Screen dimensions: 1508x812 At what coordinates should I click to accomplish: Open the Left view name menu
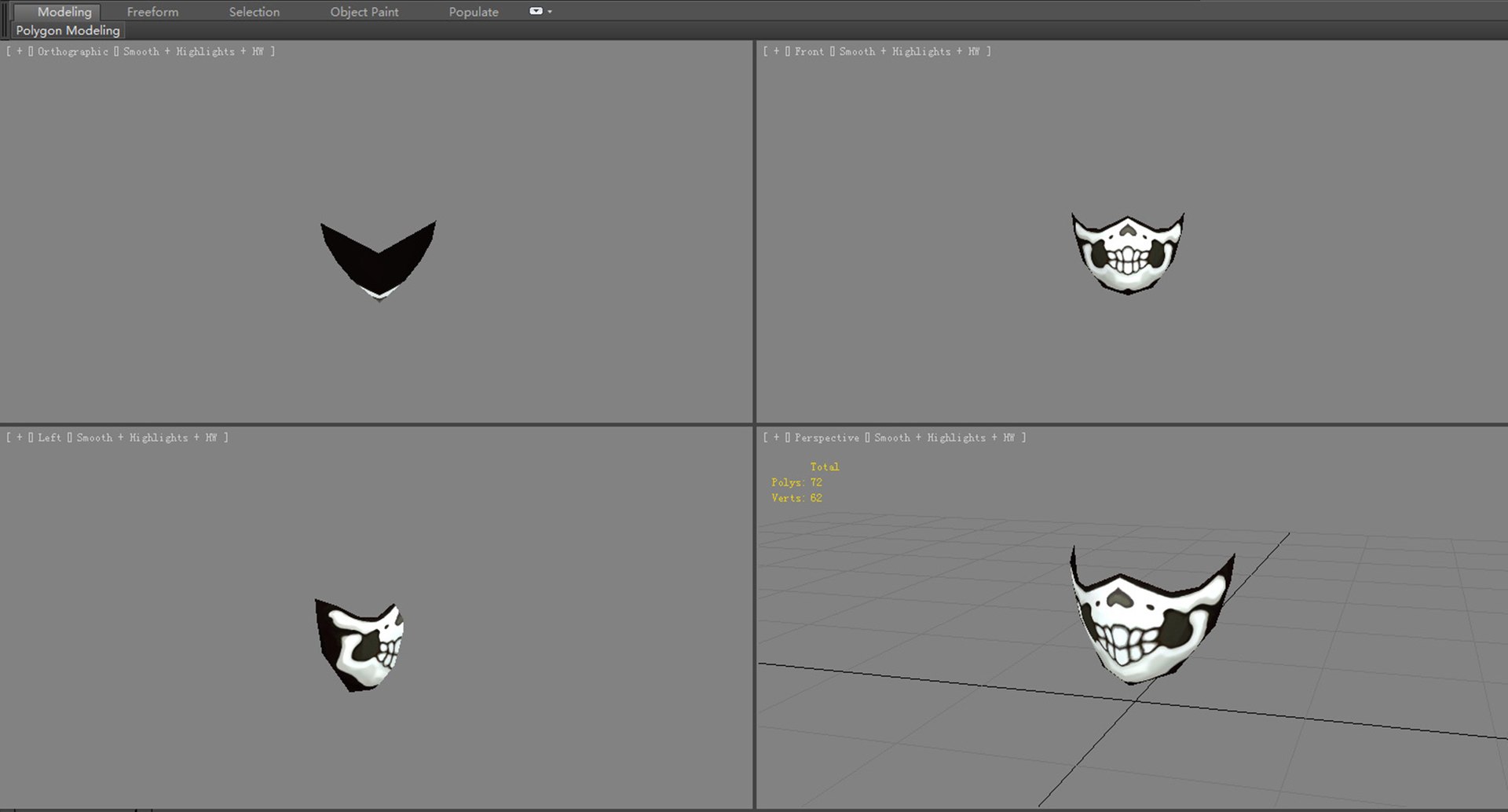point(49,437)
